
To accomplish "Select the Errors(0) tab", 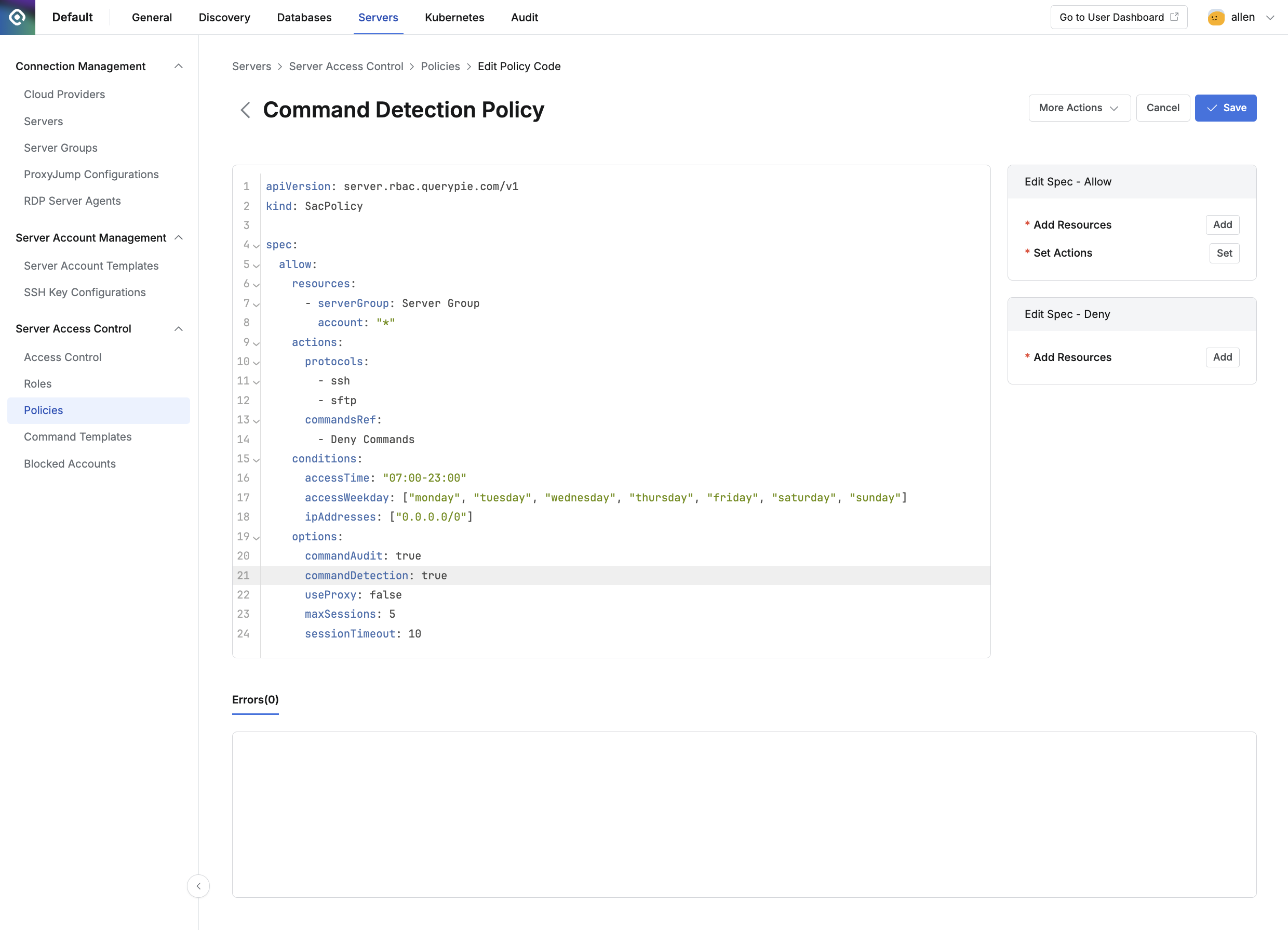I will tap(254, 699).
